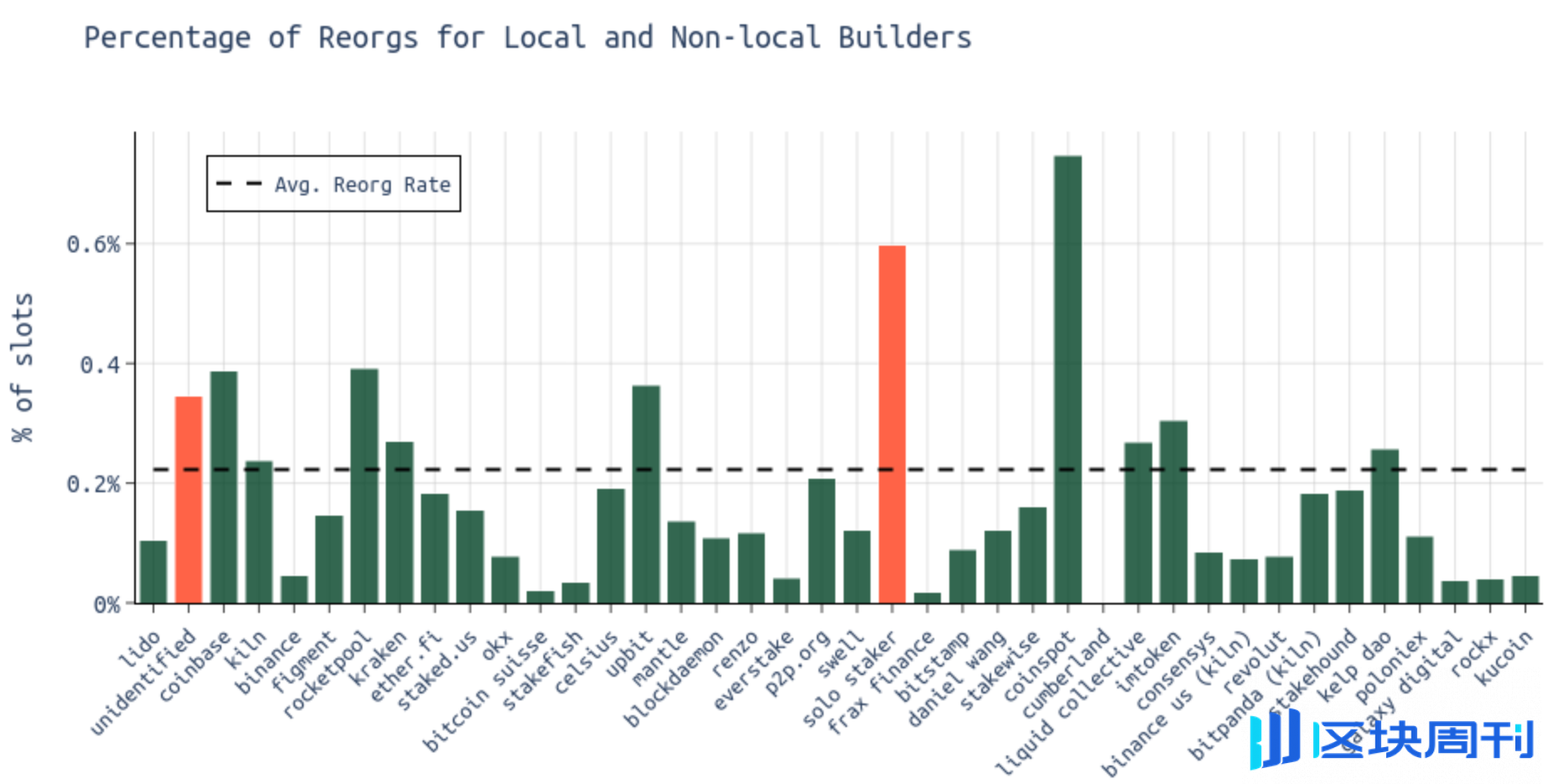Select the orange 'unidentified' bar

pos(189,500)
